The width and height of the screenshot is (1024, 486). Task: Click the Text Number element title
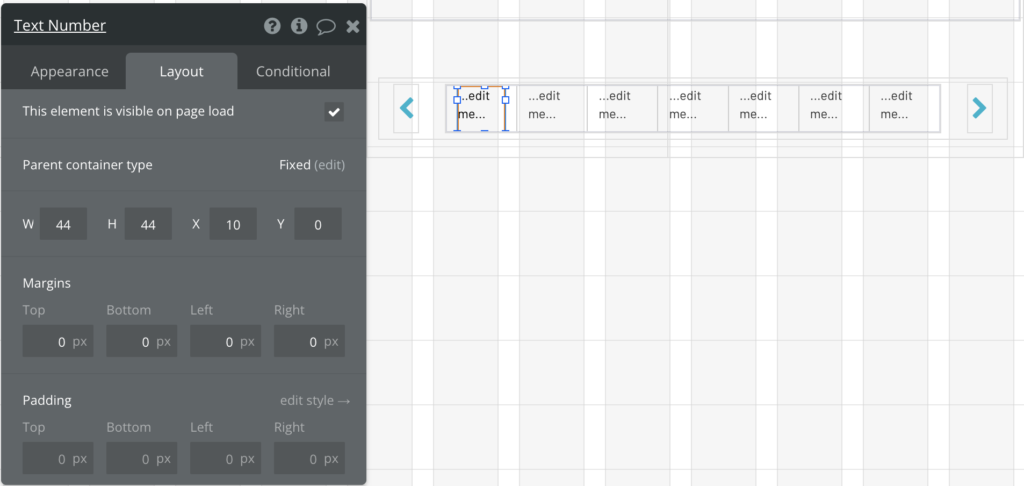[x=60, y=26]
